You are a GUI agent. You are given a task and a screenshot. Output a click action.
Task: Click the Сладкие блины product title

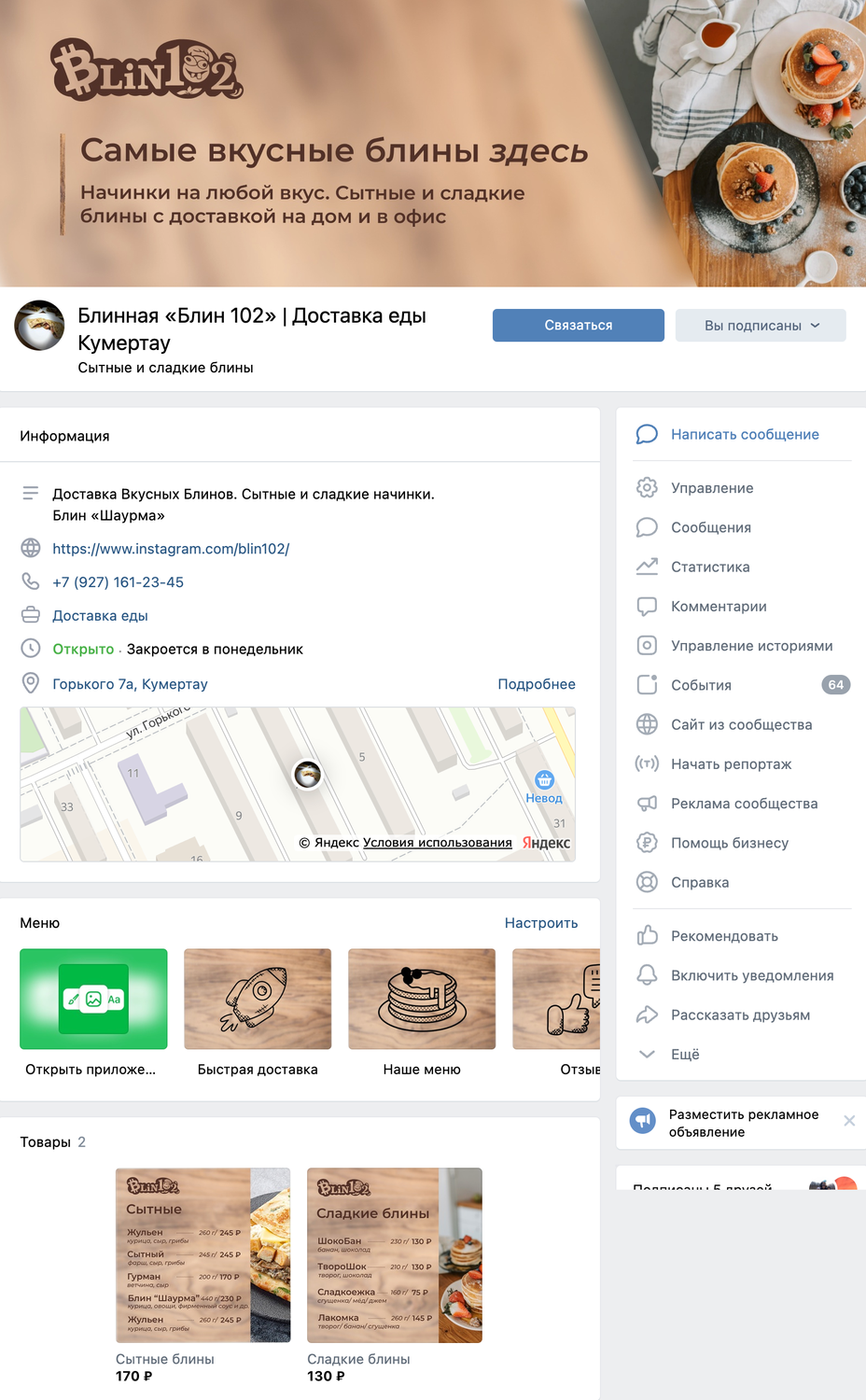[358, 1359]
